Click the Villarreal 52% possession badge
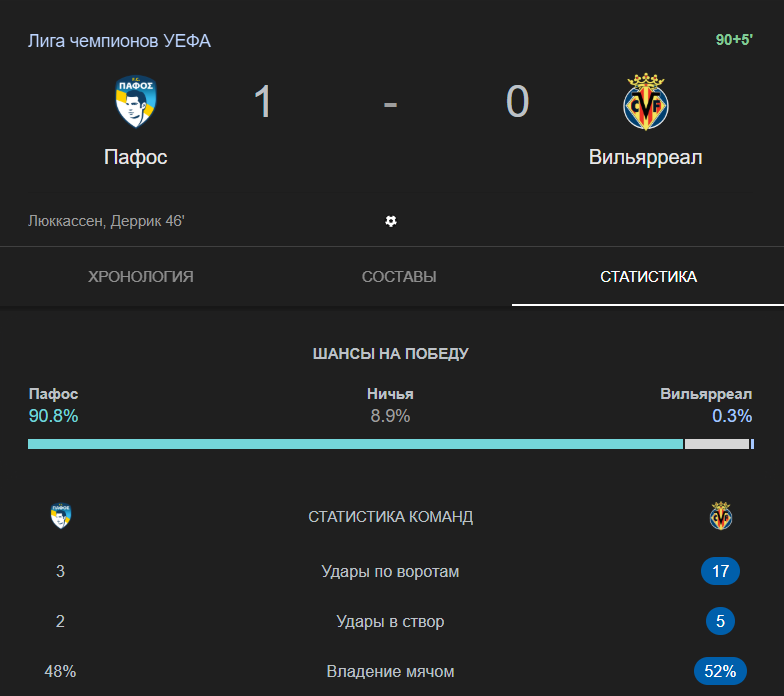Screen dimensions: 784x696 click(x=720, y=671)
